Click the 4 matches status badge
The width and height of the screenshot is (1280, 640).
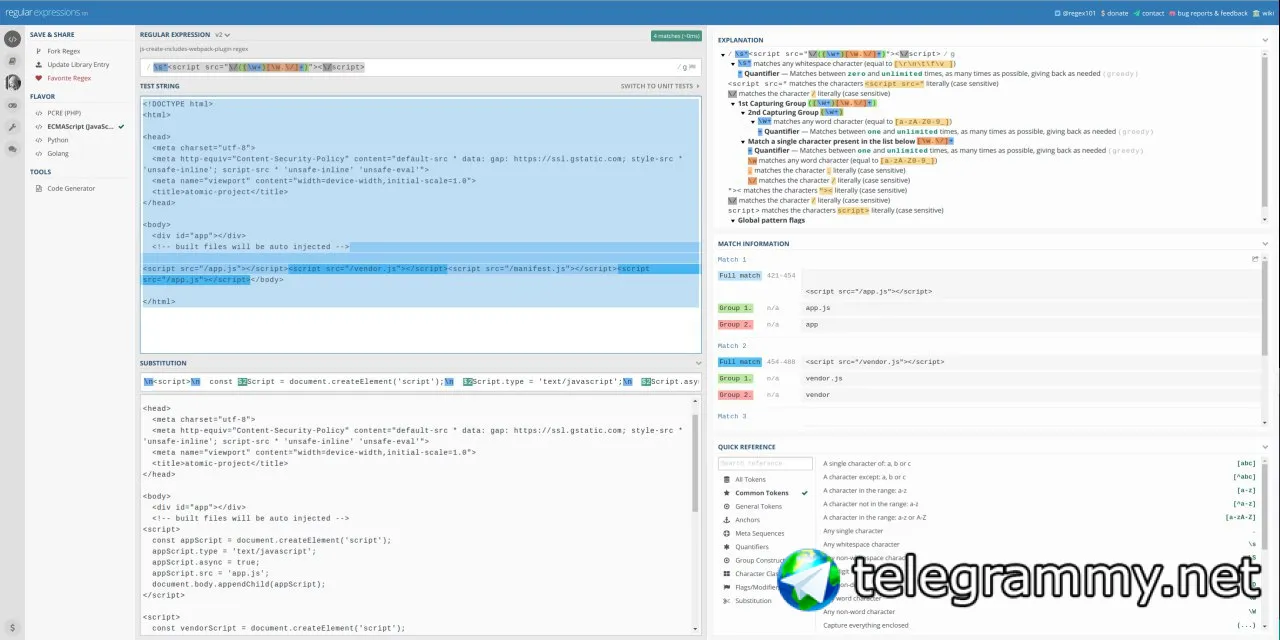[x=677, y=36]
